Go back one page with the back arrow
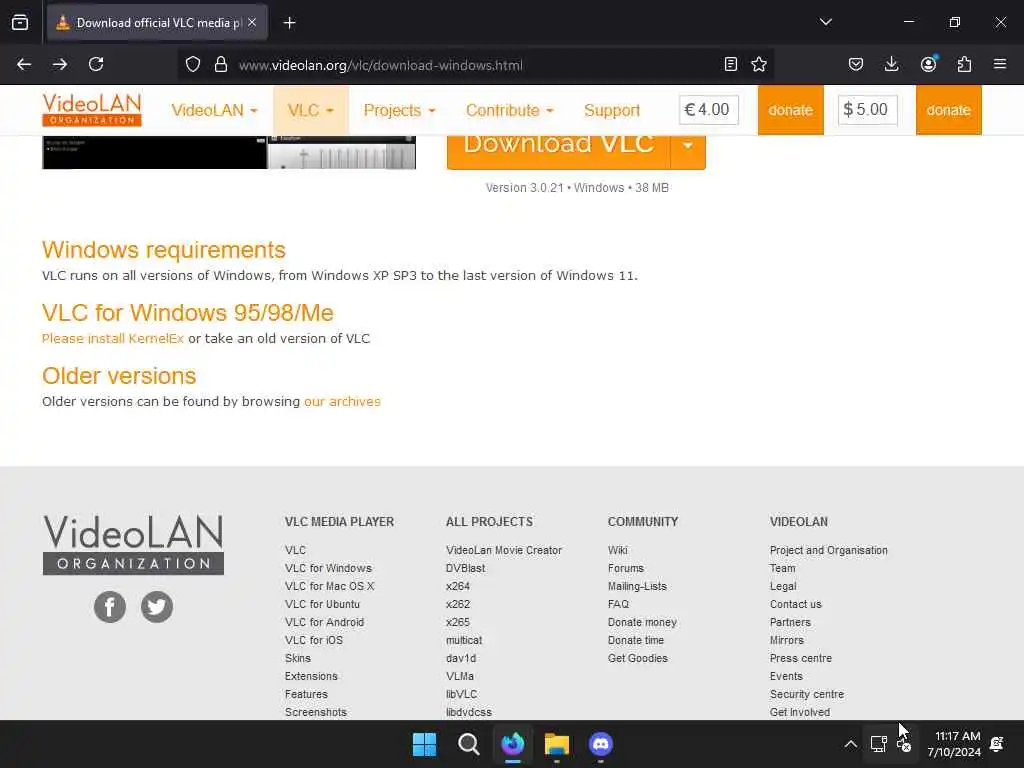Screen dimensions: 1024x768 click(24, 64)
